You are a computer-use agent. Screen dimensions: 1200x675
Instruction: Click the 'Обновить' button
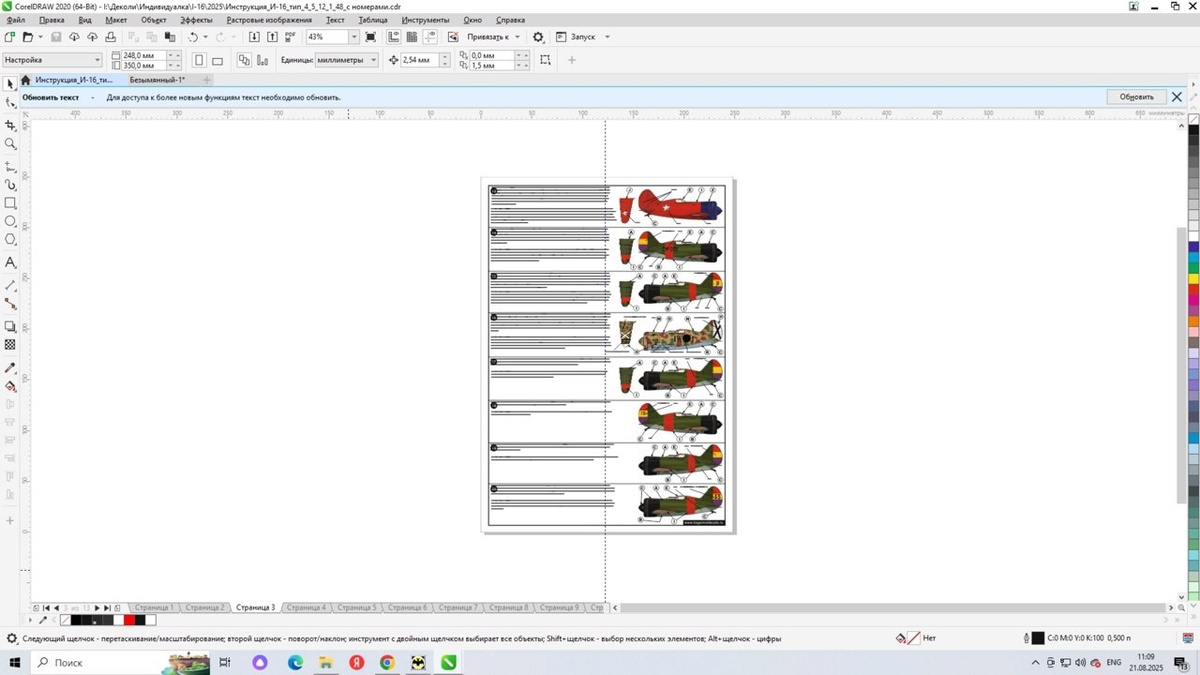1136,97
